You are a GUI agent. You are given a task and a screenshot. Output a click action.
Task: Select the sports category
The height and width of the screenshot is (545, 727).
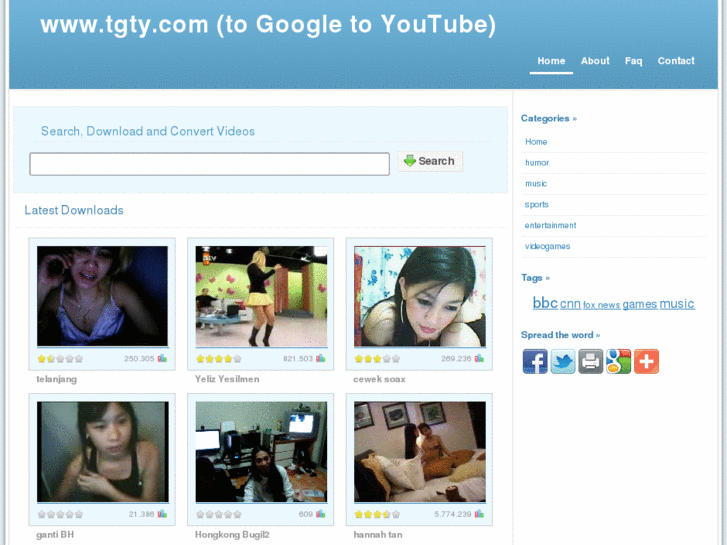point(536,205)
